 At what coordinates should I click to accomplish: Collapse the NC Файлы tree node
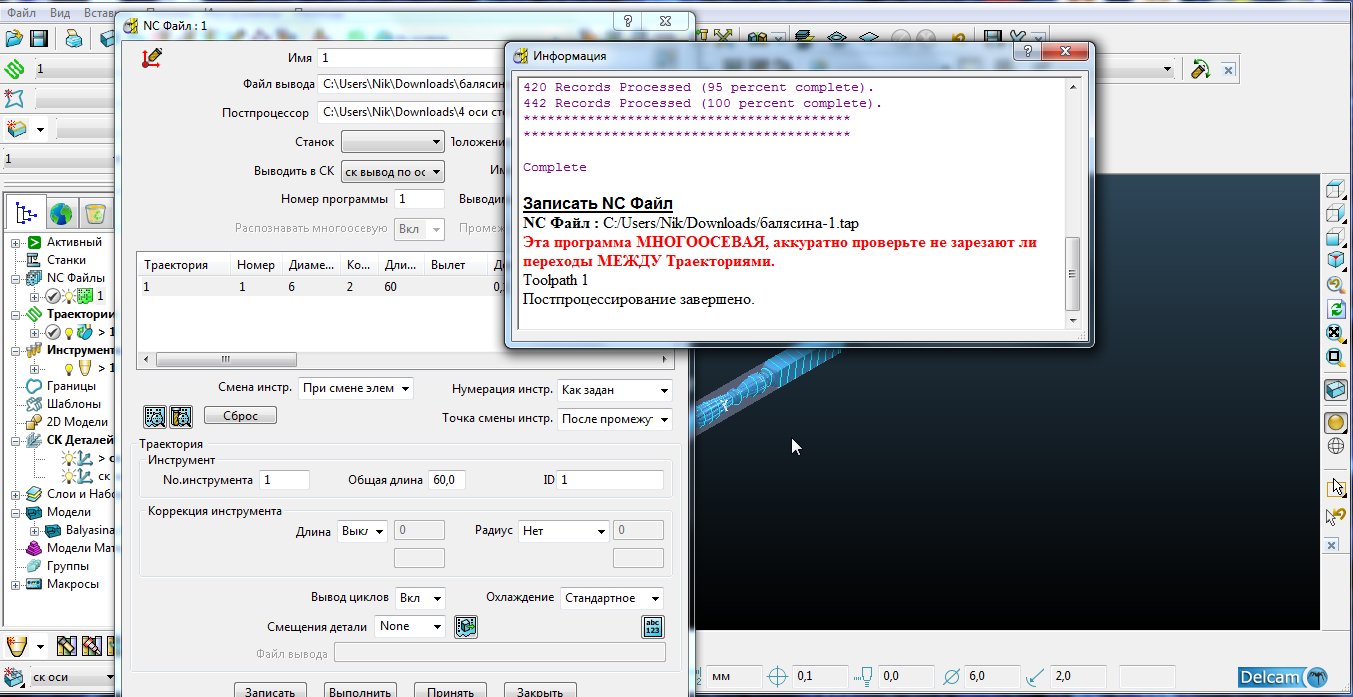pos(16,278)
